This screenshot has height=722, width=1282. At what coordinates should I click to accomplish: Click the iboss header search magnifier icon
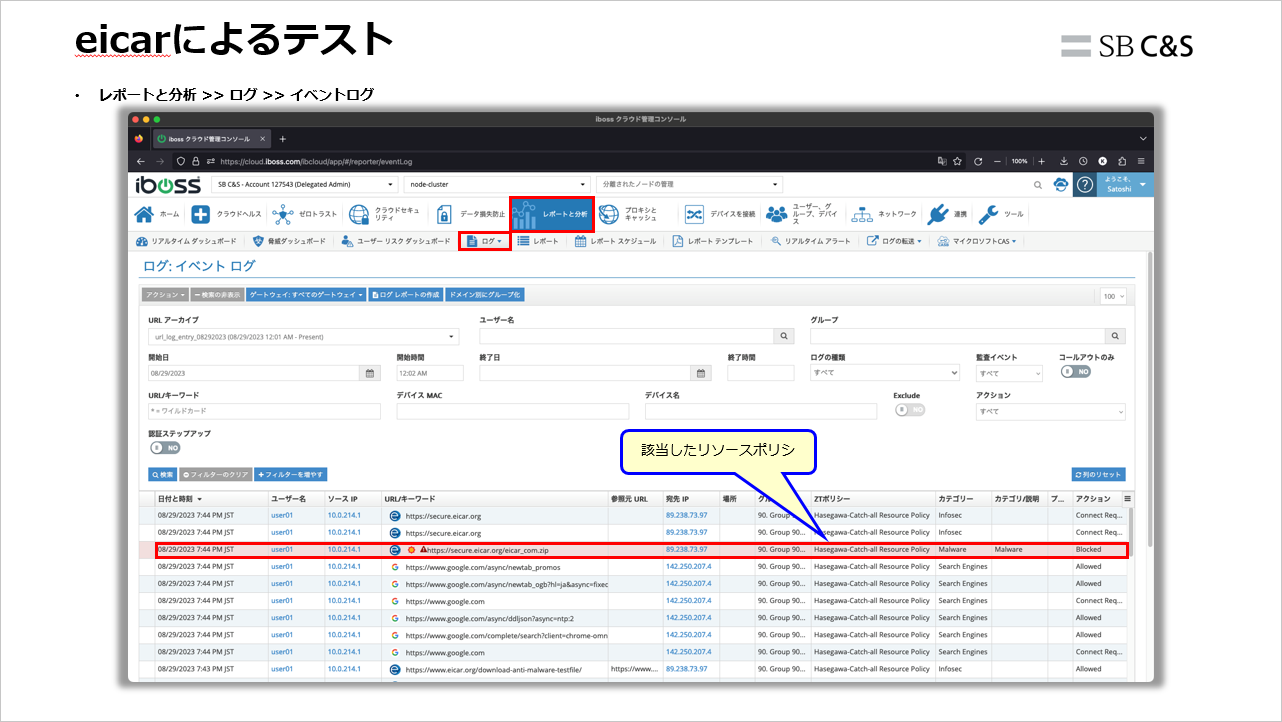pyautogui.click(x=1037, y=185)
